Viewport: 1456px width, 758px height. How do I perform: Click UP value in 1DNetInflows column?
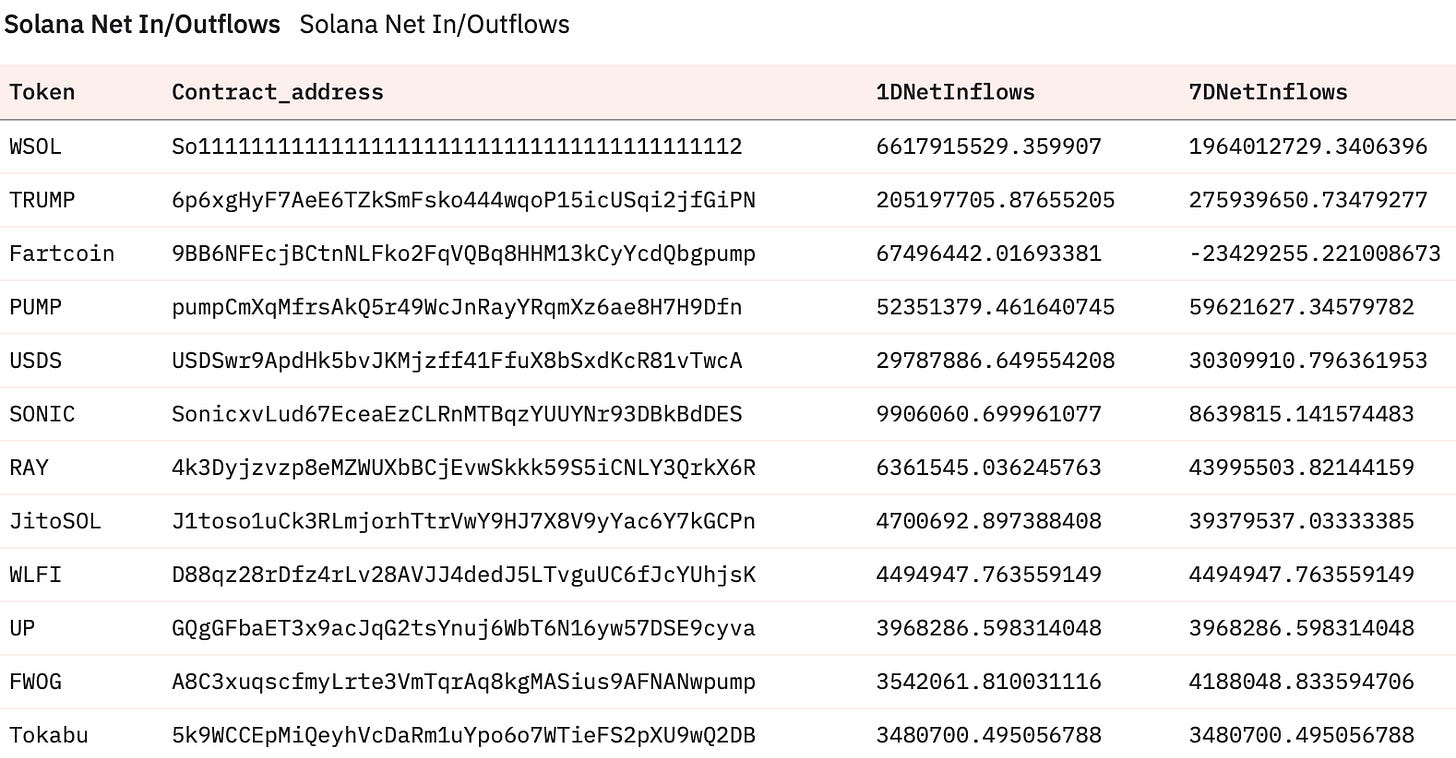pos(989,628)
